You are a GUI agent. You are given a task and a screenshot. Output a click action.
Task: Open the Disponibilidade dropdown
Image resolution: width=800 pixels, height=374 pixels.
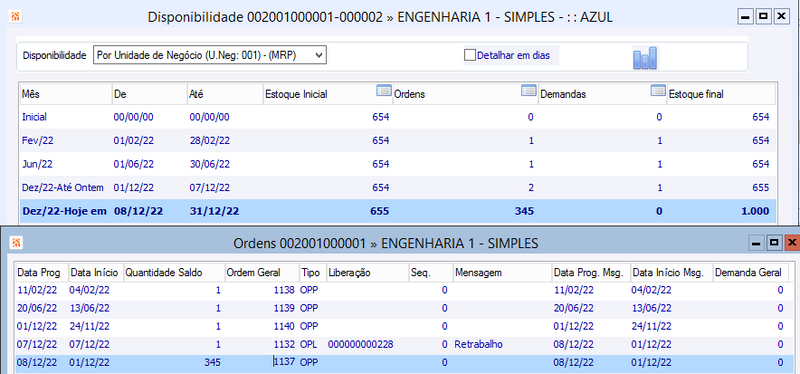coord(209,55)
